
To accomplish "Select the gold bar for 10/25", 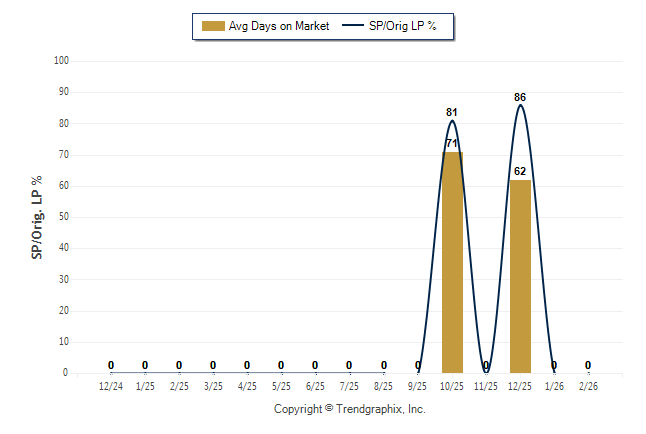I will pos(452,262).
